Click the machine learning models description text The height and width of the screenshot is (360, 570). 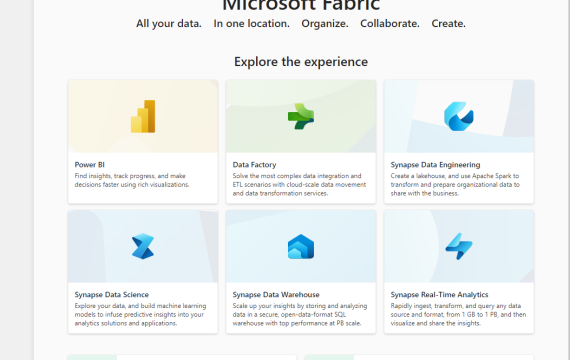tap(140, 315)
